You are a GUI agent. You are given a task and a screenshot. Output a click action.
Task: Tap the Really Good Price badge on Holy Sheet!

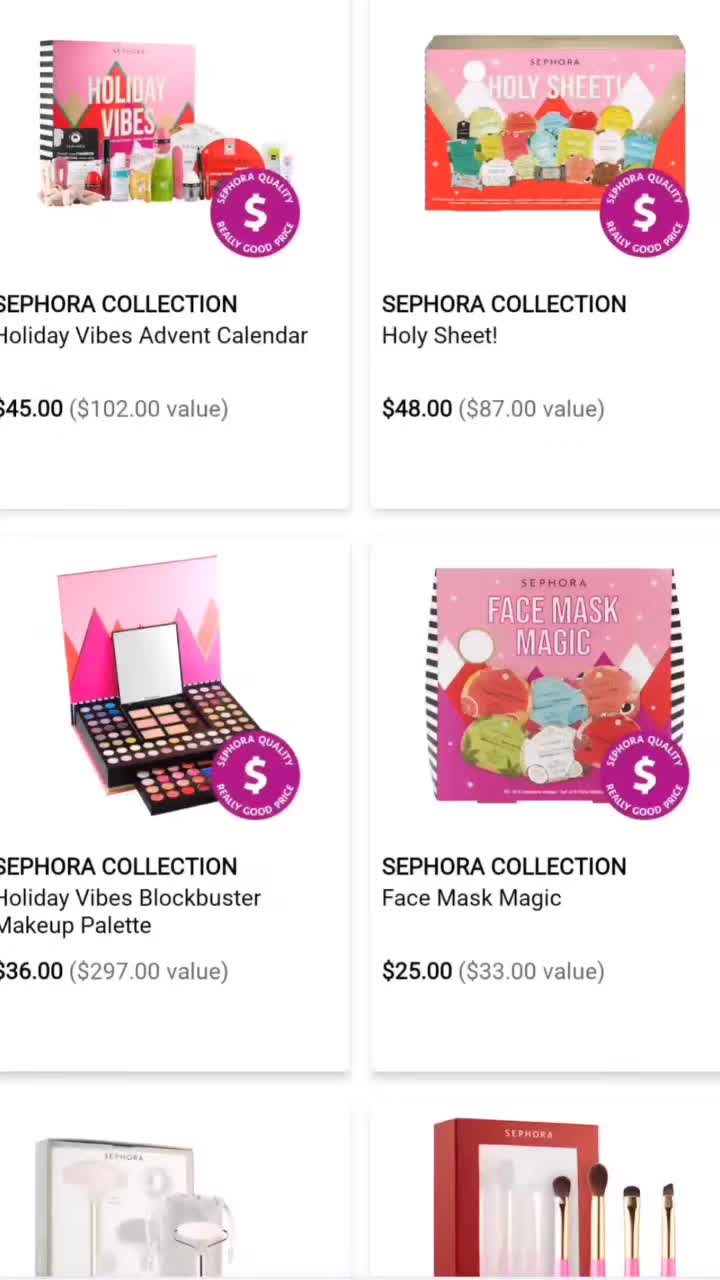click(x=645, y=213)
